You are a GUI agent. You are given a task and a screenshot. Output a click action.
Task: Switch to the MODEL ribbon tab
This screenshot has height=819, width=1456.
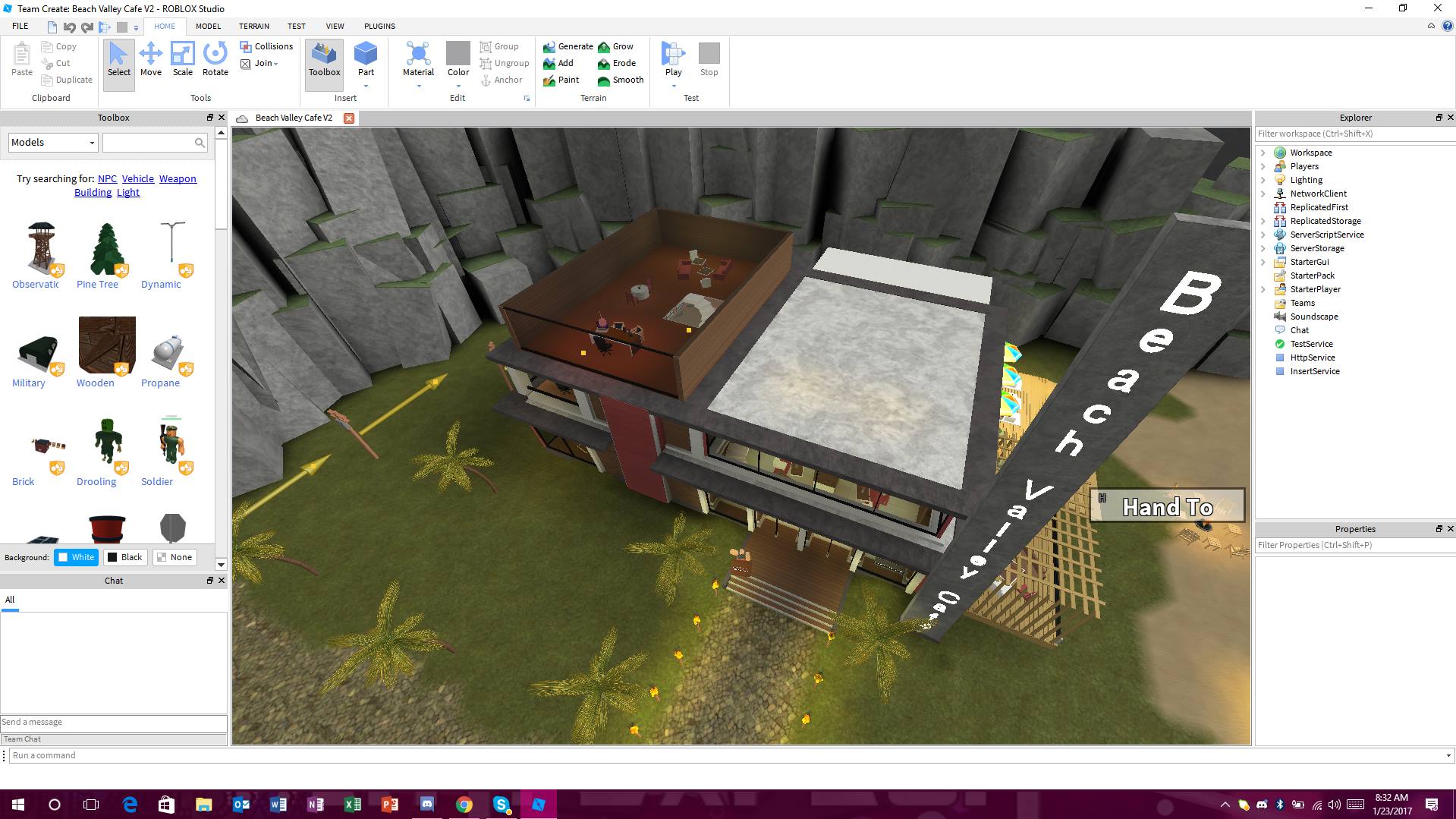click(208, 26)
